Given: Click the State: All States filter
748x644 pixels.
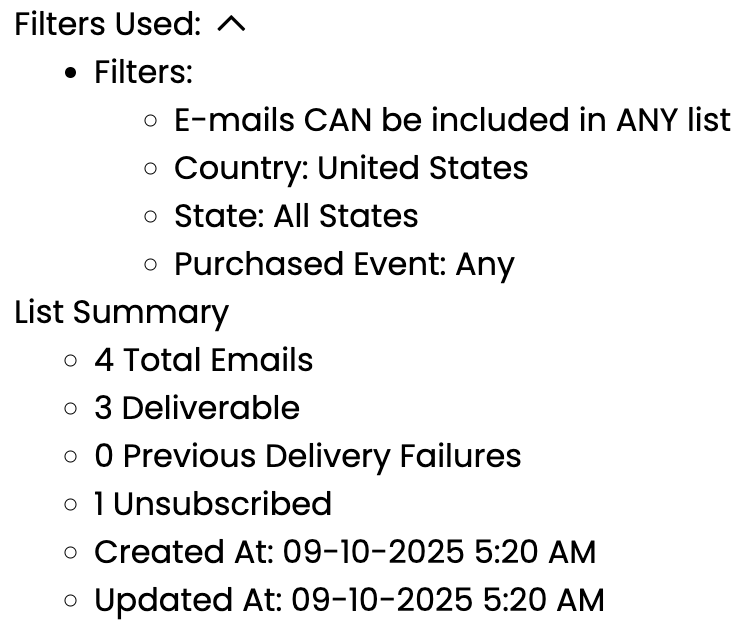Looking at the screenshot, I should click(296, 216).
